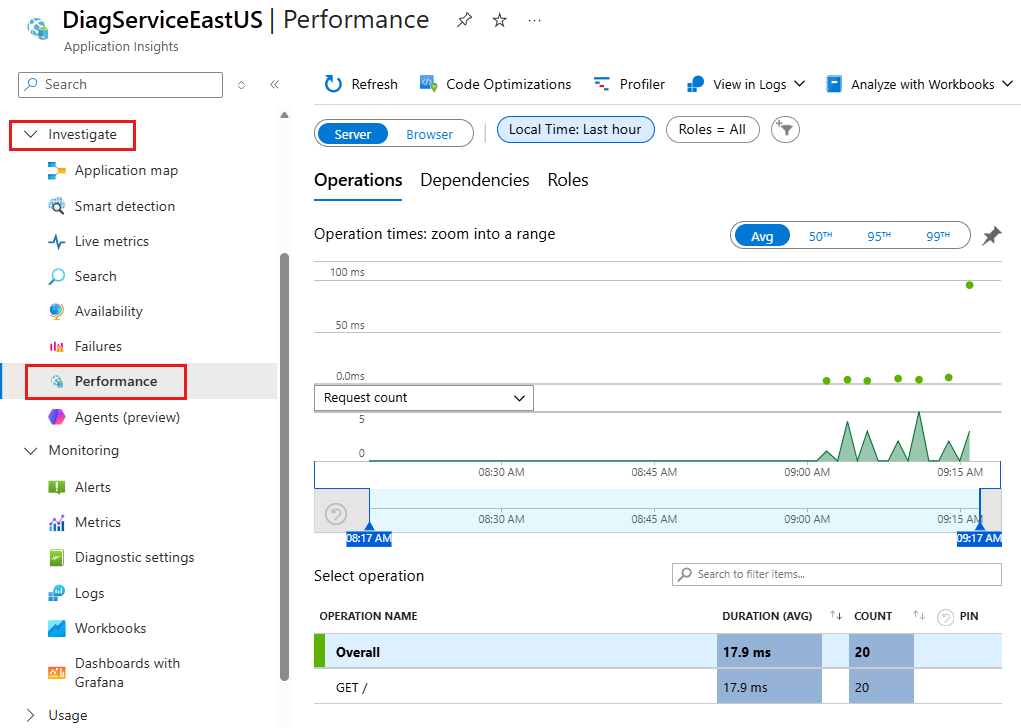The width and height of the screenshot is (1021, 728).
Task: Click the Local Time: Last hour filter
Action: [x=576, y=130]
